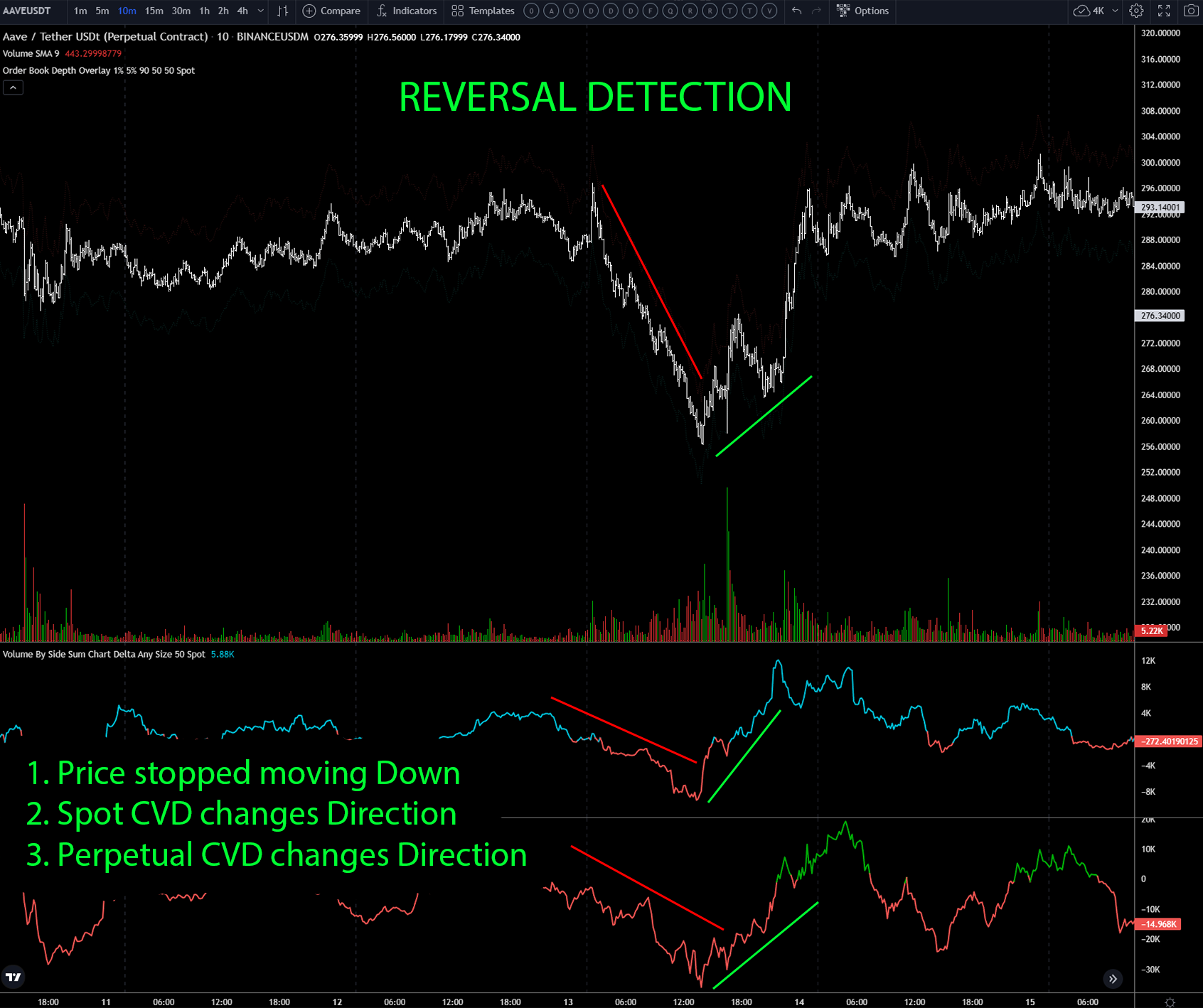The width and height of the screenshot is (1203, 1008).
Task: Switch to the 5m timeframe
Action: [x=102, y=11]
